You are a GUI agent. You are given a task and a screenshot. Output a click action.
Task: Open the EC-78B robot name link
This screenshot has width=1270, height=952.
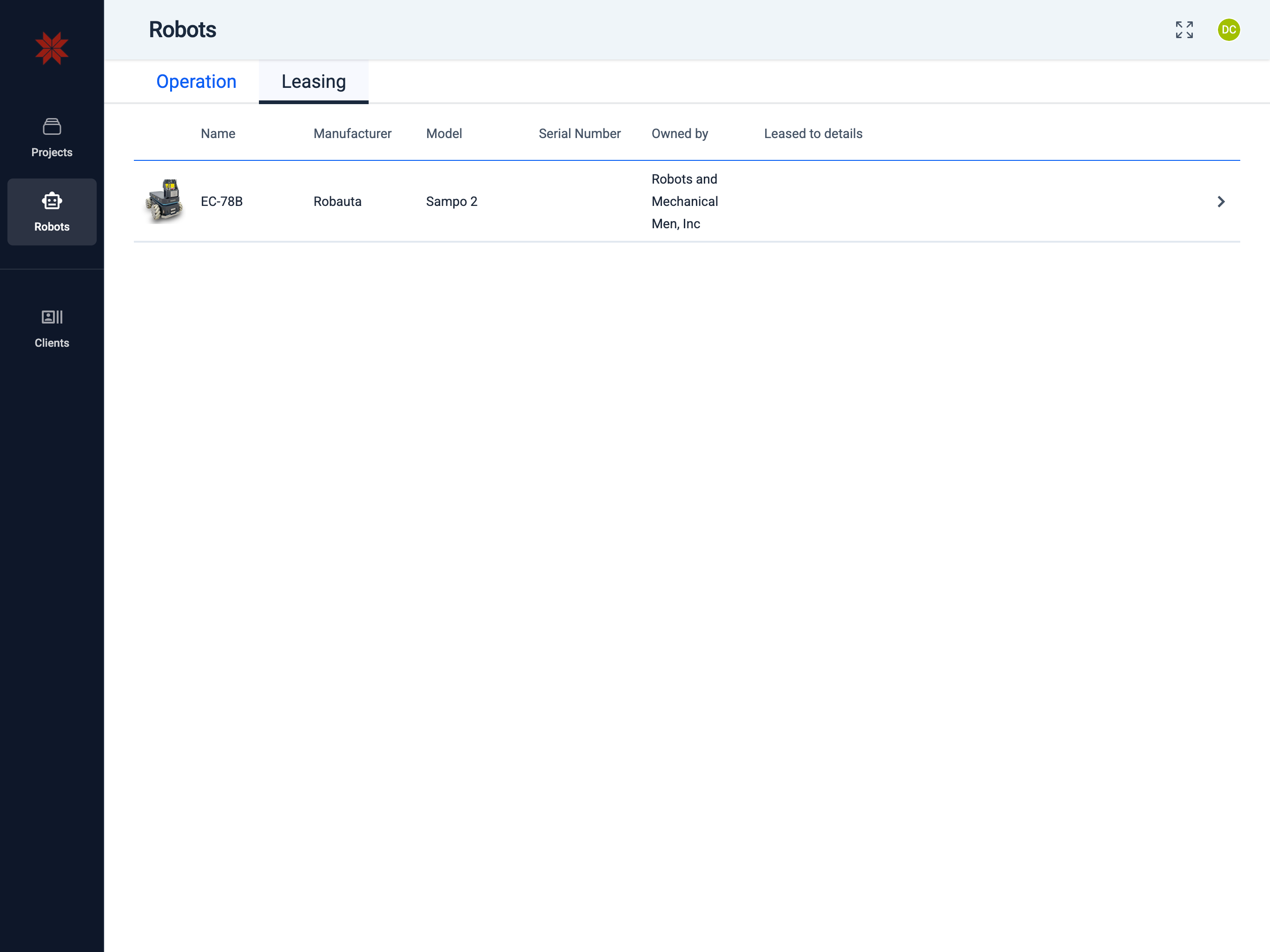point(222,202)
